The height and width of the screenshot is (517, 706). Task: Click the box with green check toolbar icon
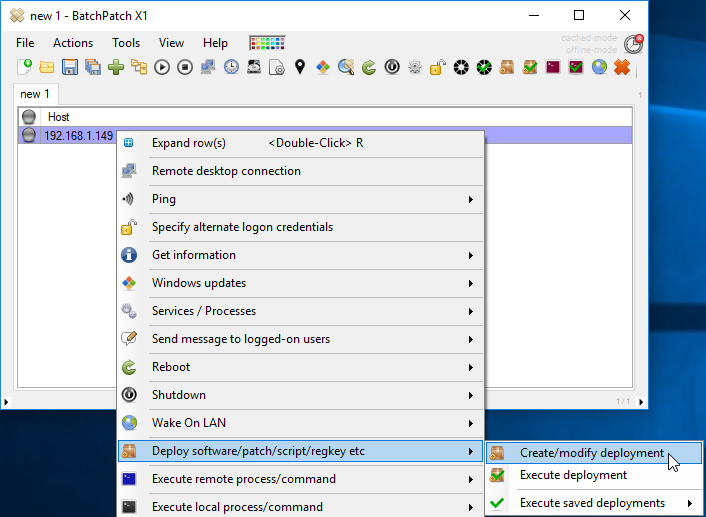(530, 67)
